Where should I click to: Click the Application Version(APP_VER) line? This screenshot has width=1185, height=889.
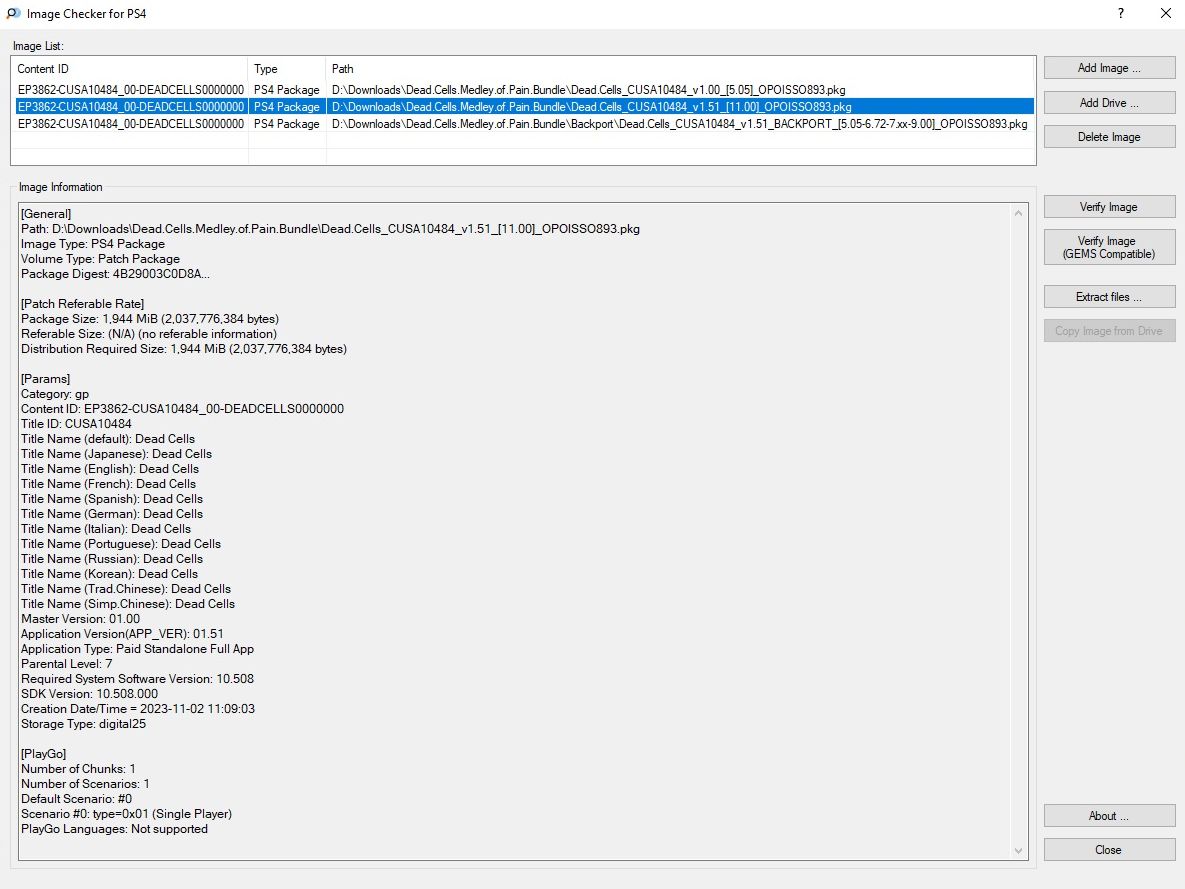(x=122, y=633)
